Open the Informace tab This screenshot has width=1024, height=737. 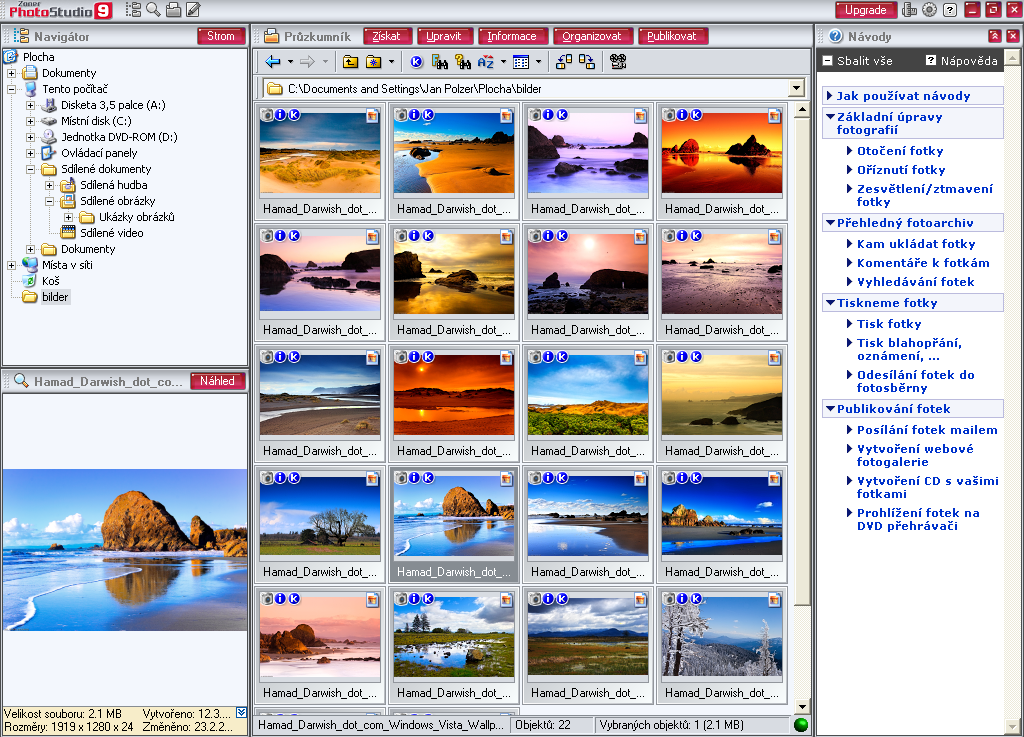[511, 37]
